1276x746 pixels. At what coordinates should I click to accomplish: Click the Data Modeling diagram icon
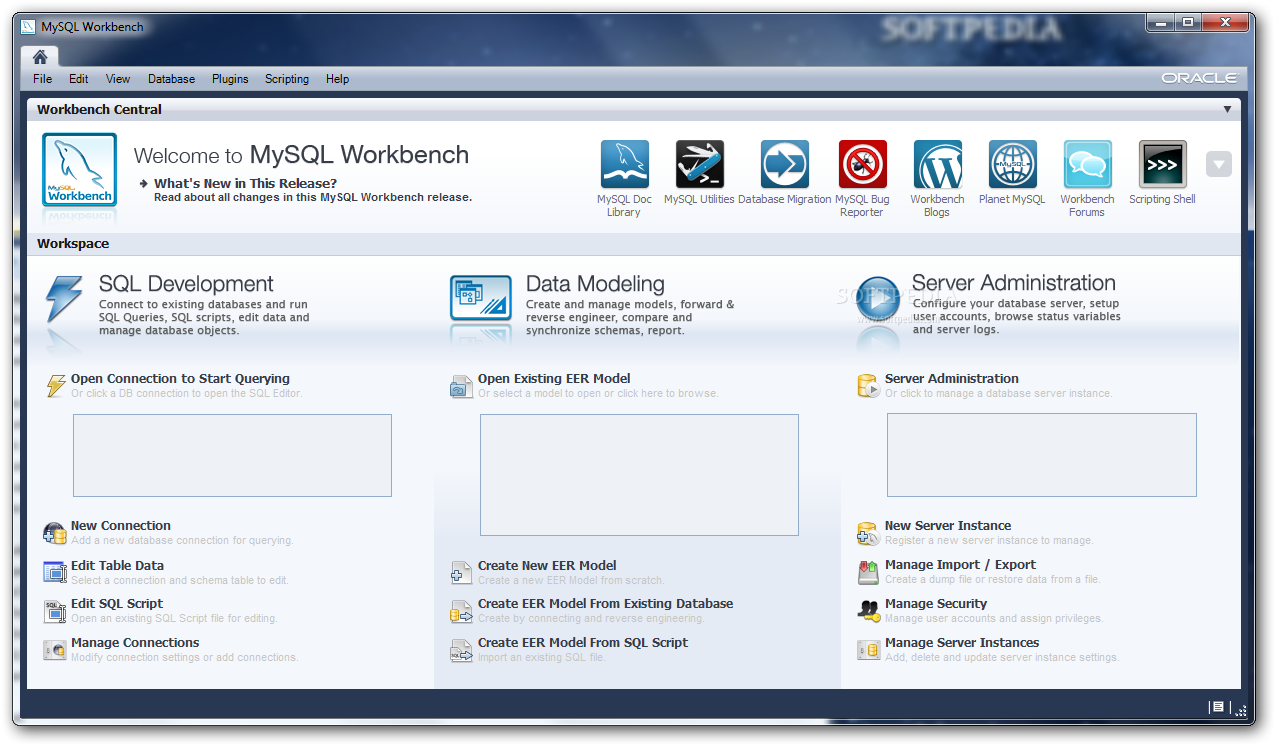480,298
